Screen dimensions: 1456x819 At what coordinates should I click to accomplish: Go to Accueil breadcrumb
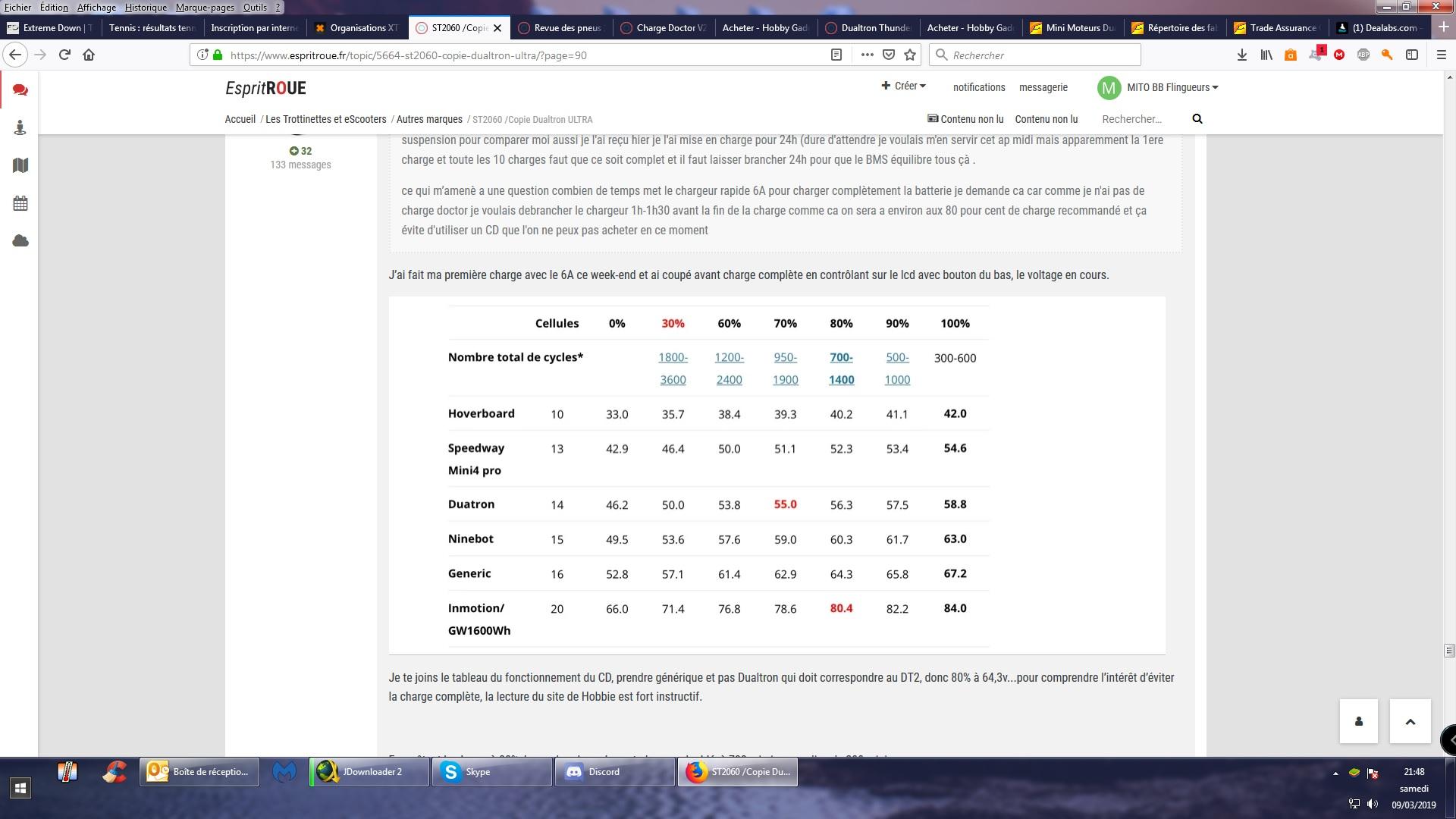click(x=240, y=119)
